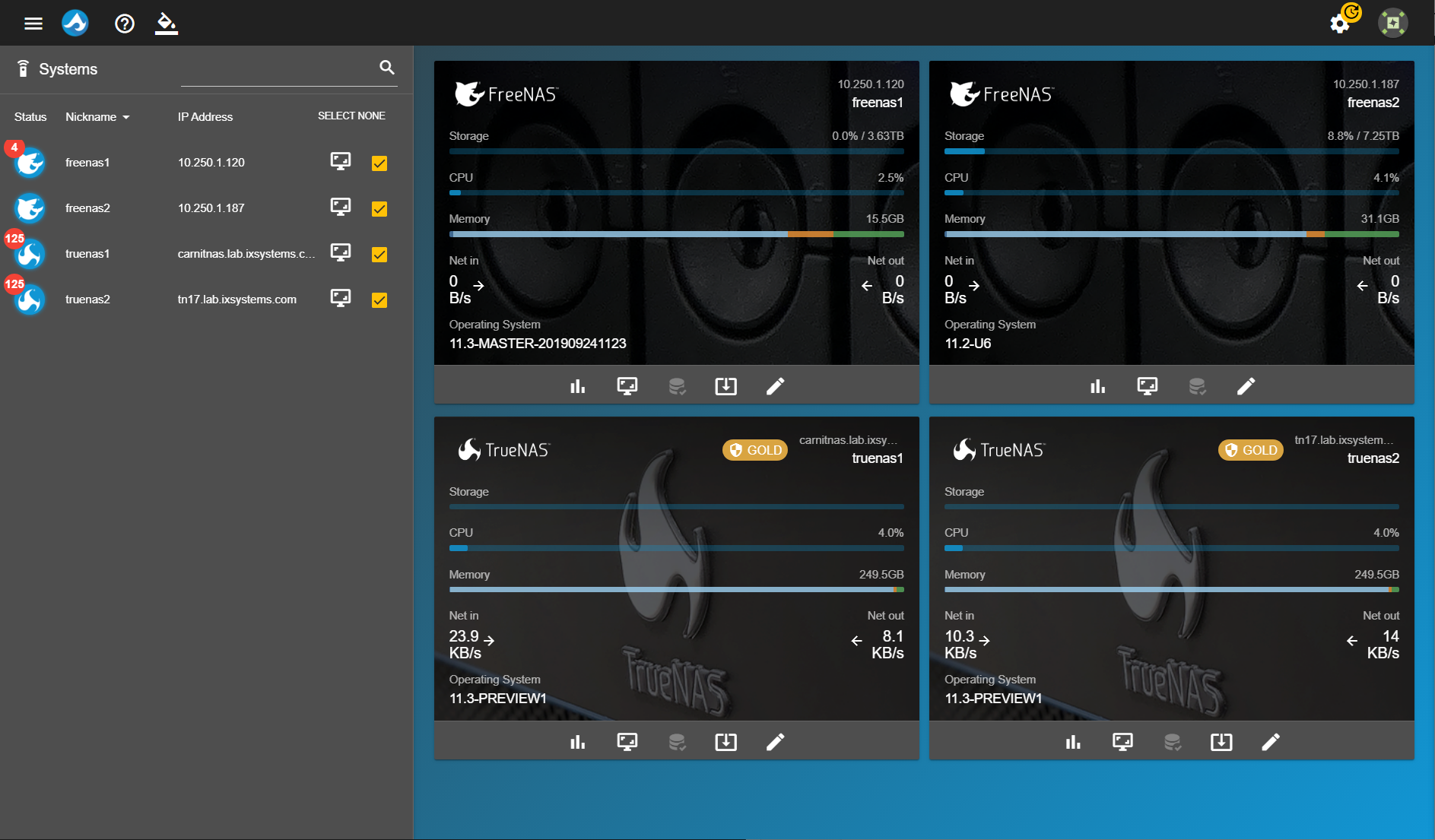This screenshot has height=840, width=1435.
Task: Click freenas1 status icon with 4 alerts
Action: pyautogui.click(x=30, y=162)
